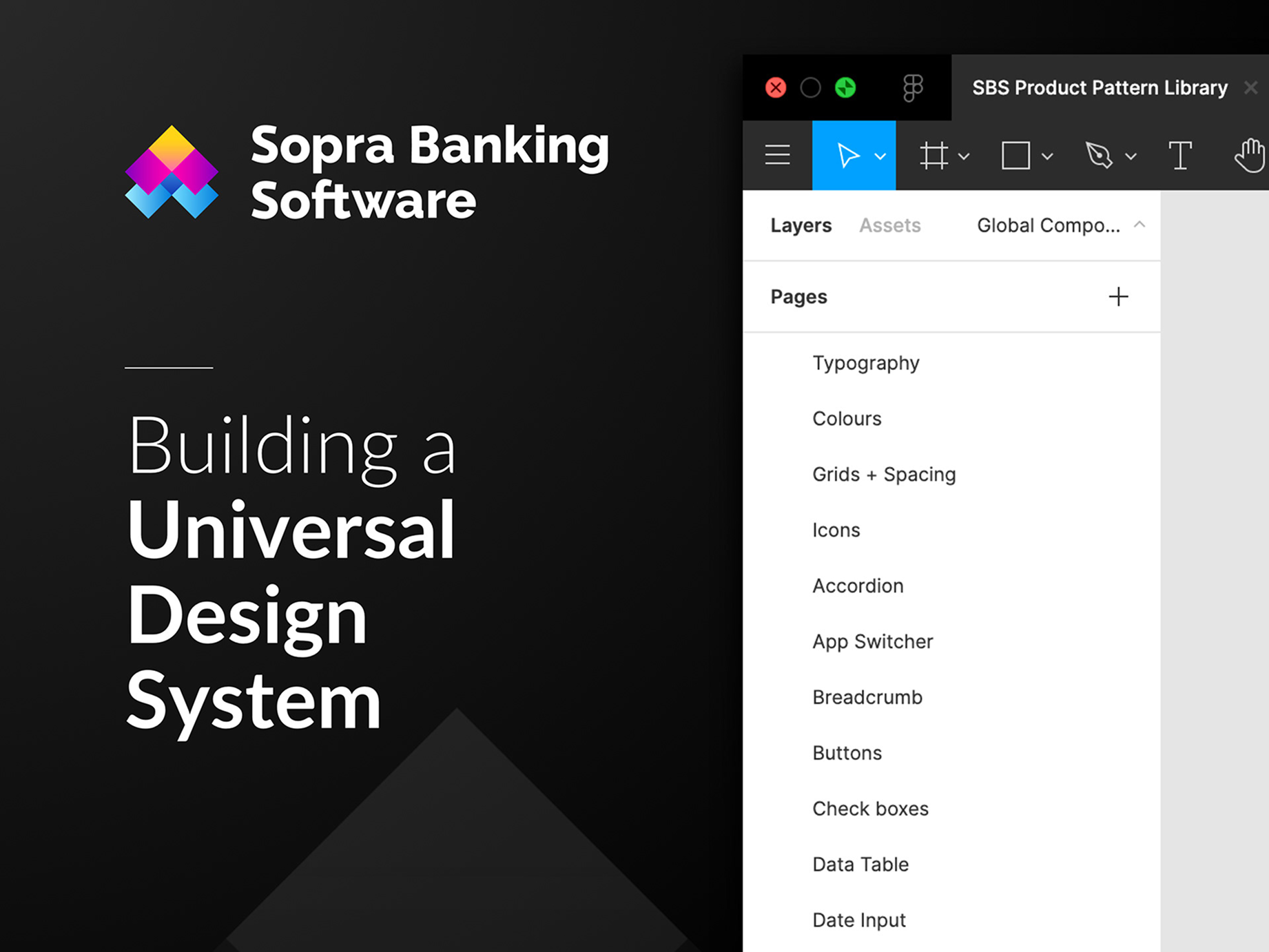Select the Text tool
The image size is (1269, 952).
click(x=1180, y=156)
